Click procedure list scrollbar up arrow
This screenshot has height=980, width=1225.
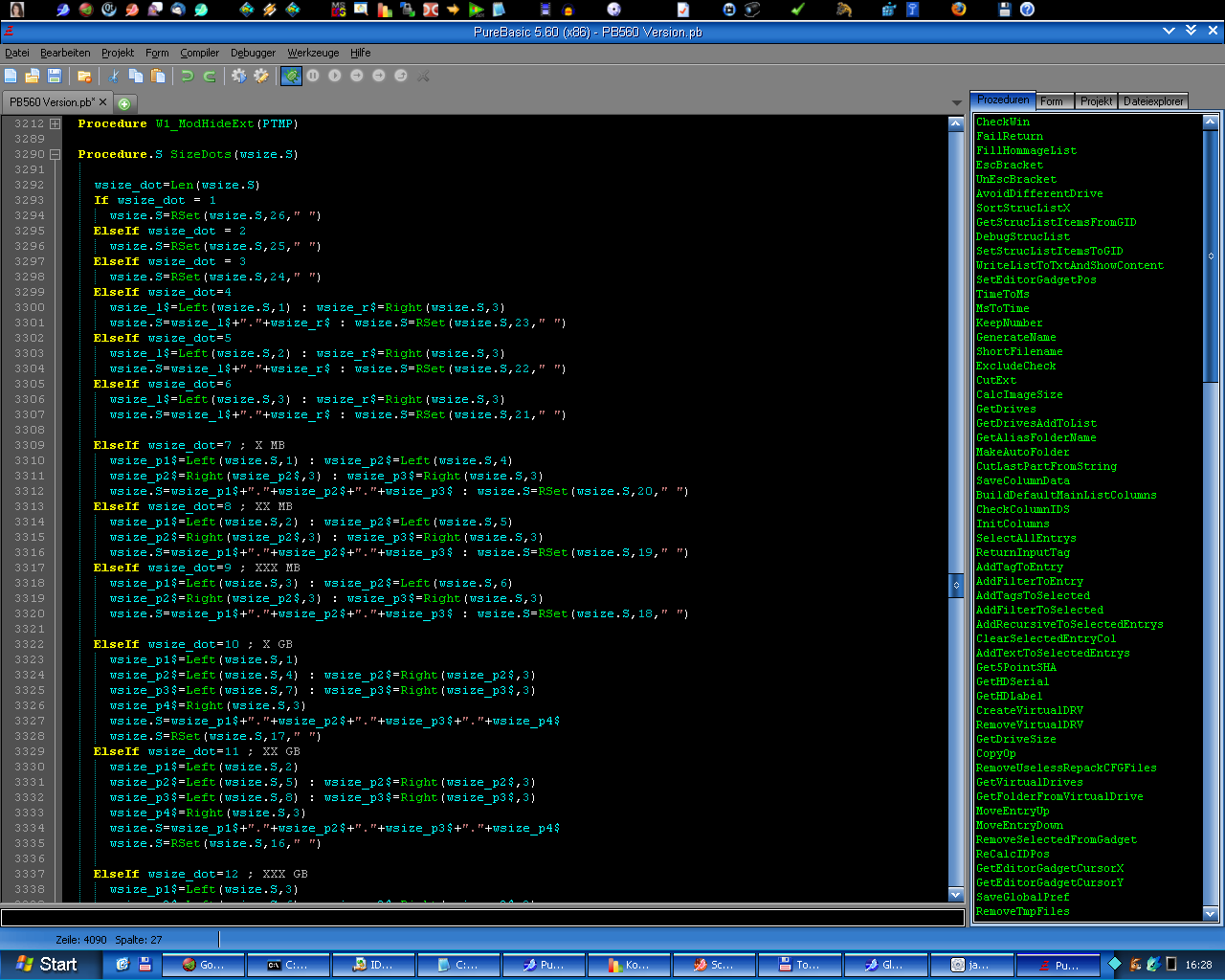coord(1211,122)
